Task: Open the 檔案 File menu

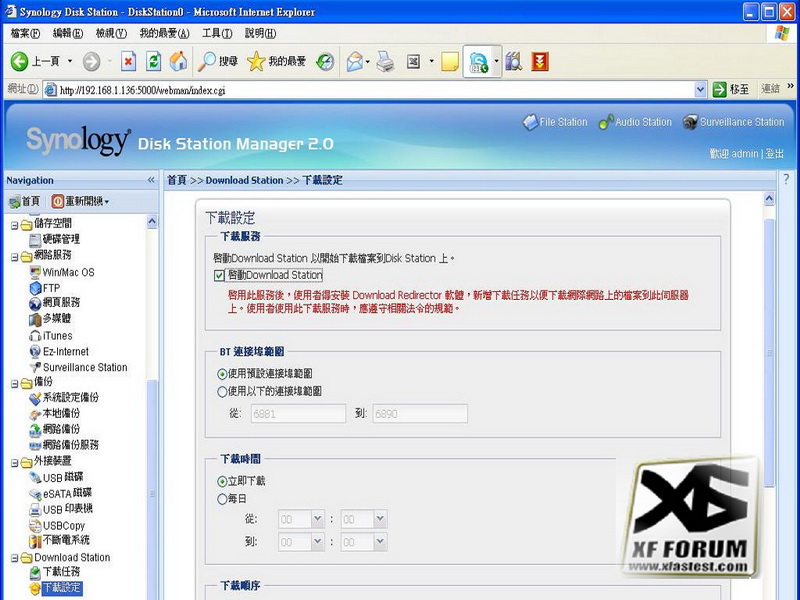Action: [25, 34]
